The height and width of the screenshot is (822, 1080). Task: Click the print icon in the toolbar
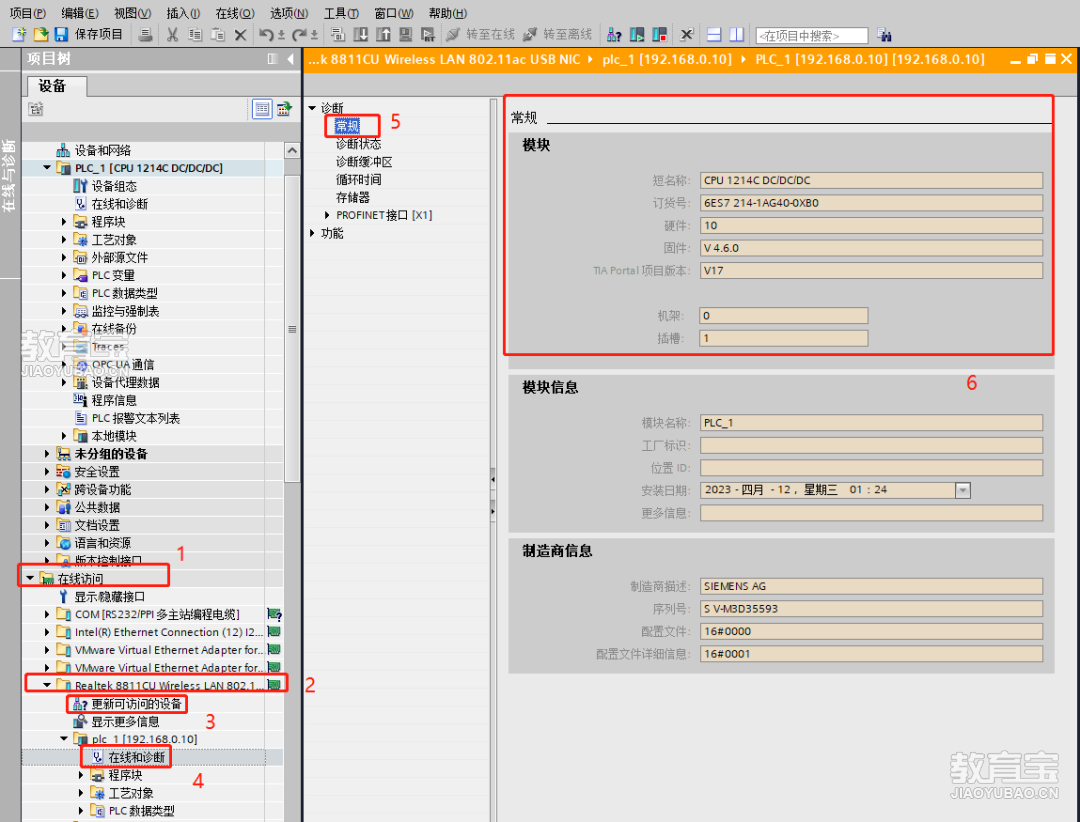click(x=146, y=35)
